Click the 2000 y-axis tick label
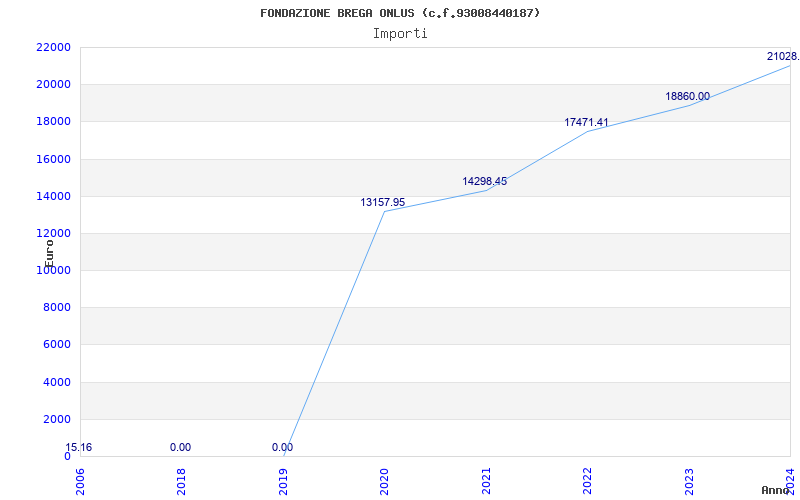 pyautogui.click(x=56, y=419)
